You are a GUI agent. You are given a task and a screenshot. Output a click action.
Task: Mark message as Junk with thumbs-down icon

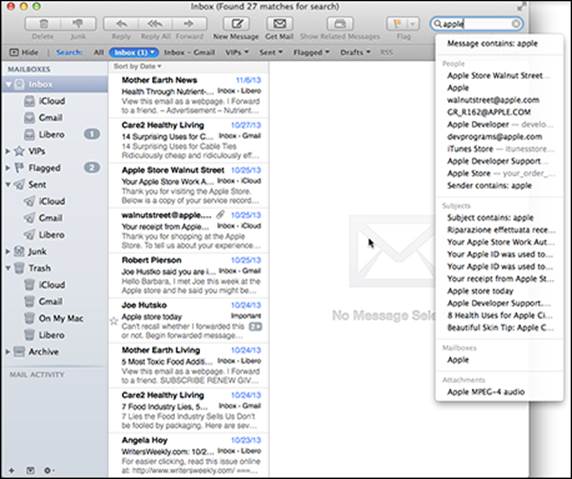78,24
